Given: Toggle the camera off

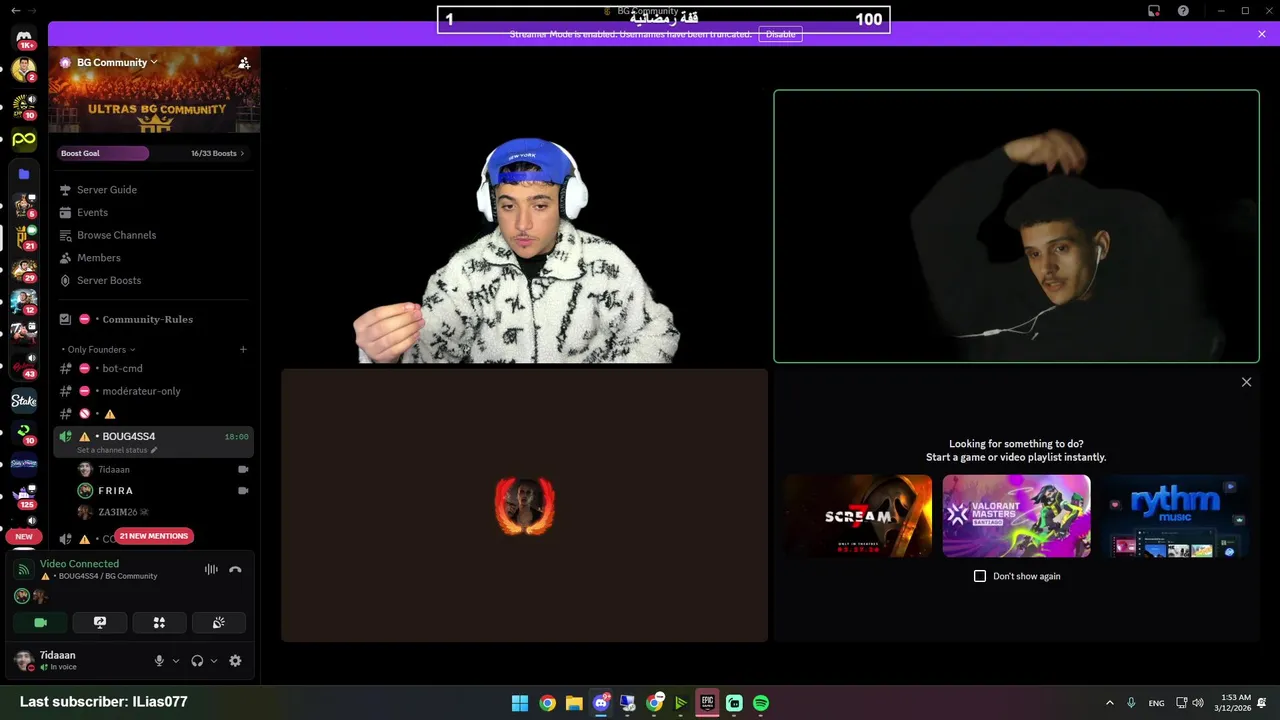Looking at the screenshot, I should pyautogui.click(x=40, y=622).
